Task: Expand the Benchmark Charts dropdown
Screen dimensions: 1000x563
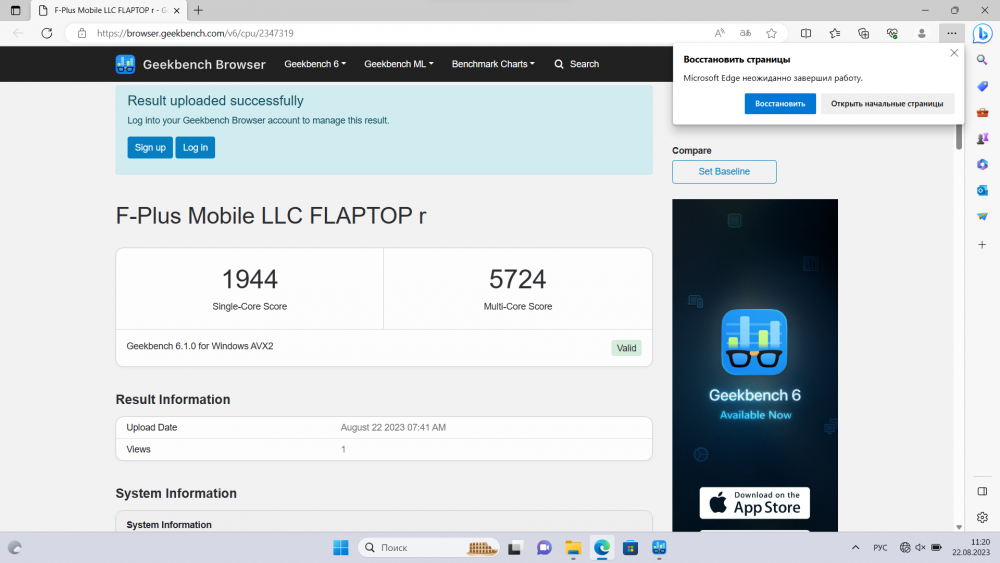Action: click(x=493, y=64)
